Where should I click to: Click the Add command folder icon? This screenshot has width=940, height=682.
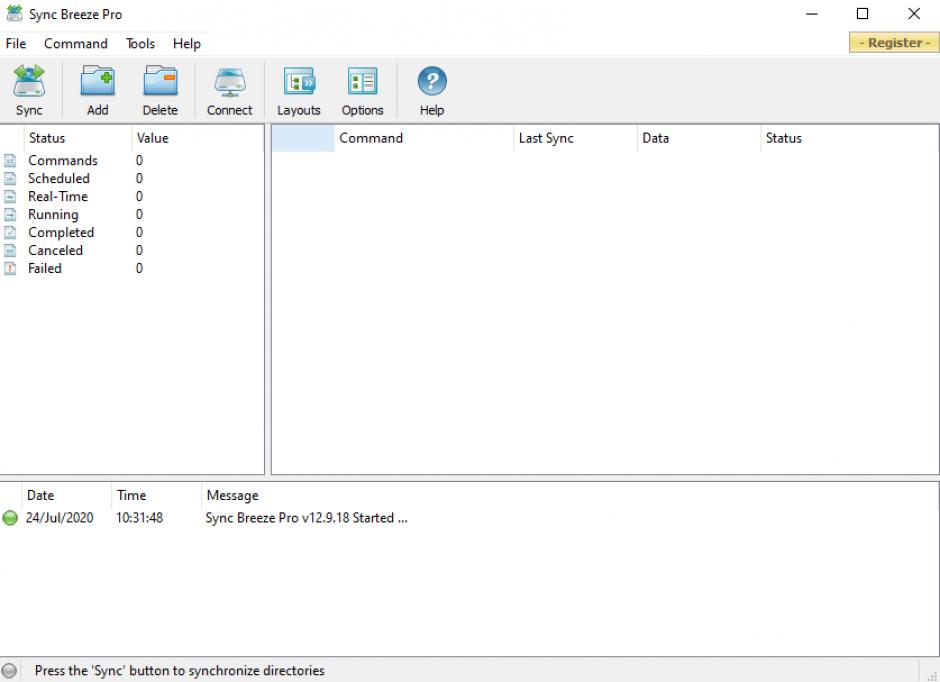97,82
